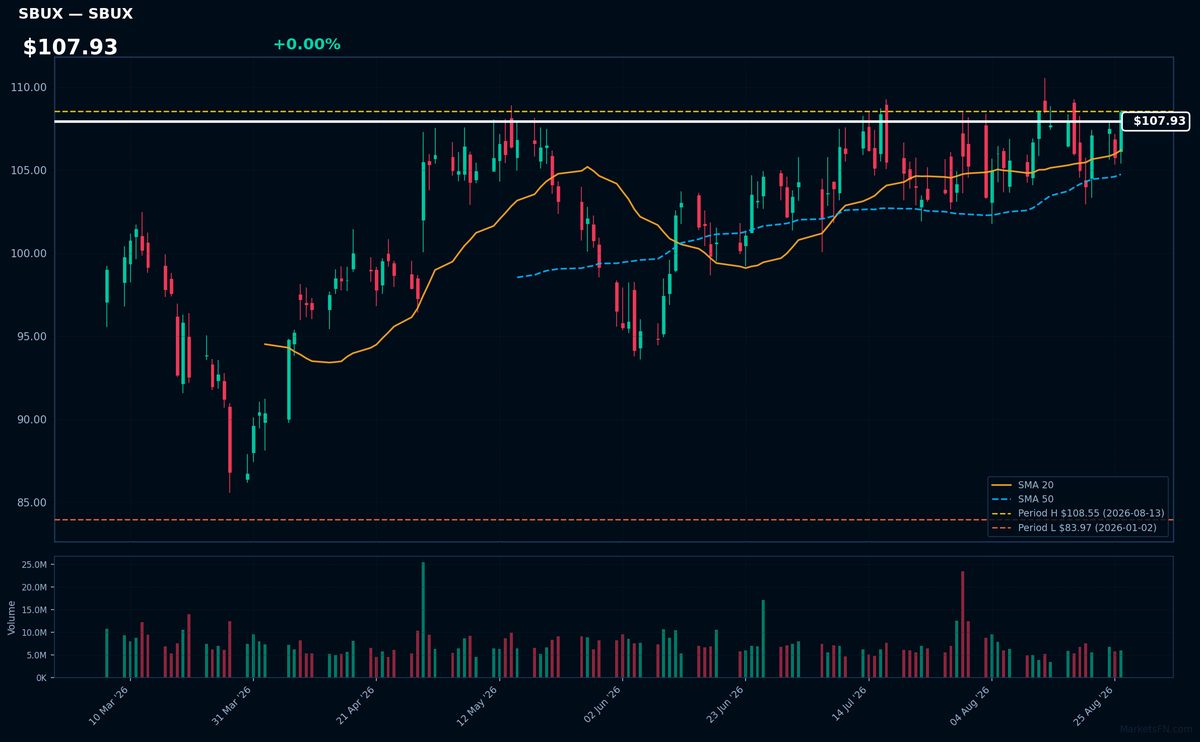This screenshot has height=742, width=1200.
Task: Click the tall red volume spike near 04 Aug
Action: tap(962, 625)
